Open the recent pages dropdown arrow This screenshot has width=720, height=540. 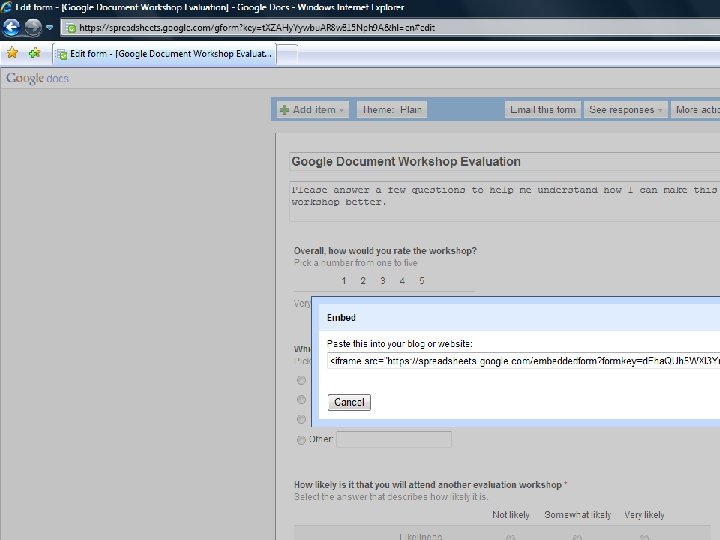click(49, 28)
